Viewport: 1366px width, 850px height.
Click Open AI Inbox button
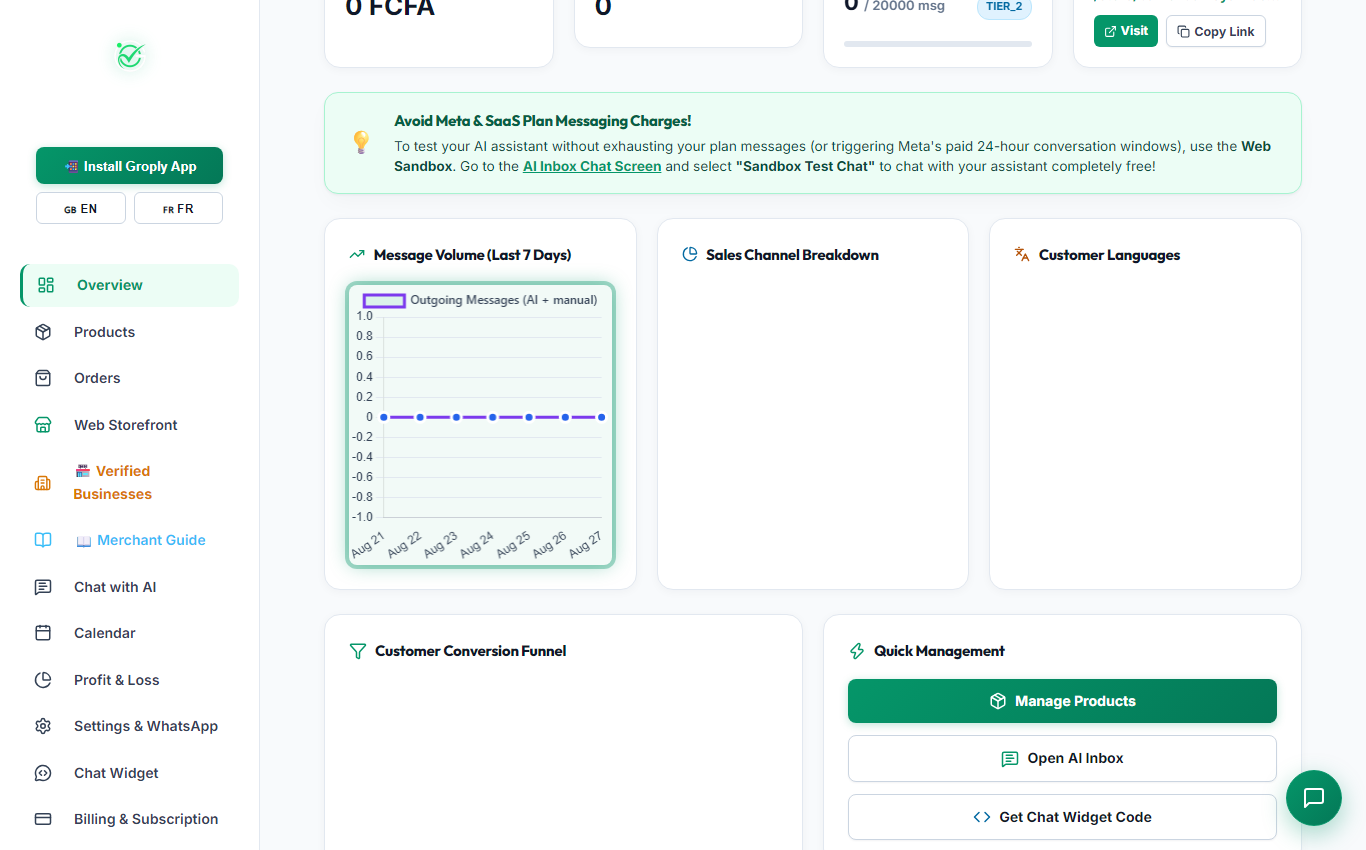click(x=1062, y=759)
